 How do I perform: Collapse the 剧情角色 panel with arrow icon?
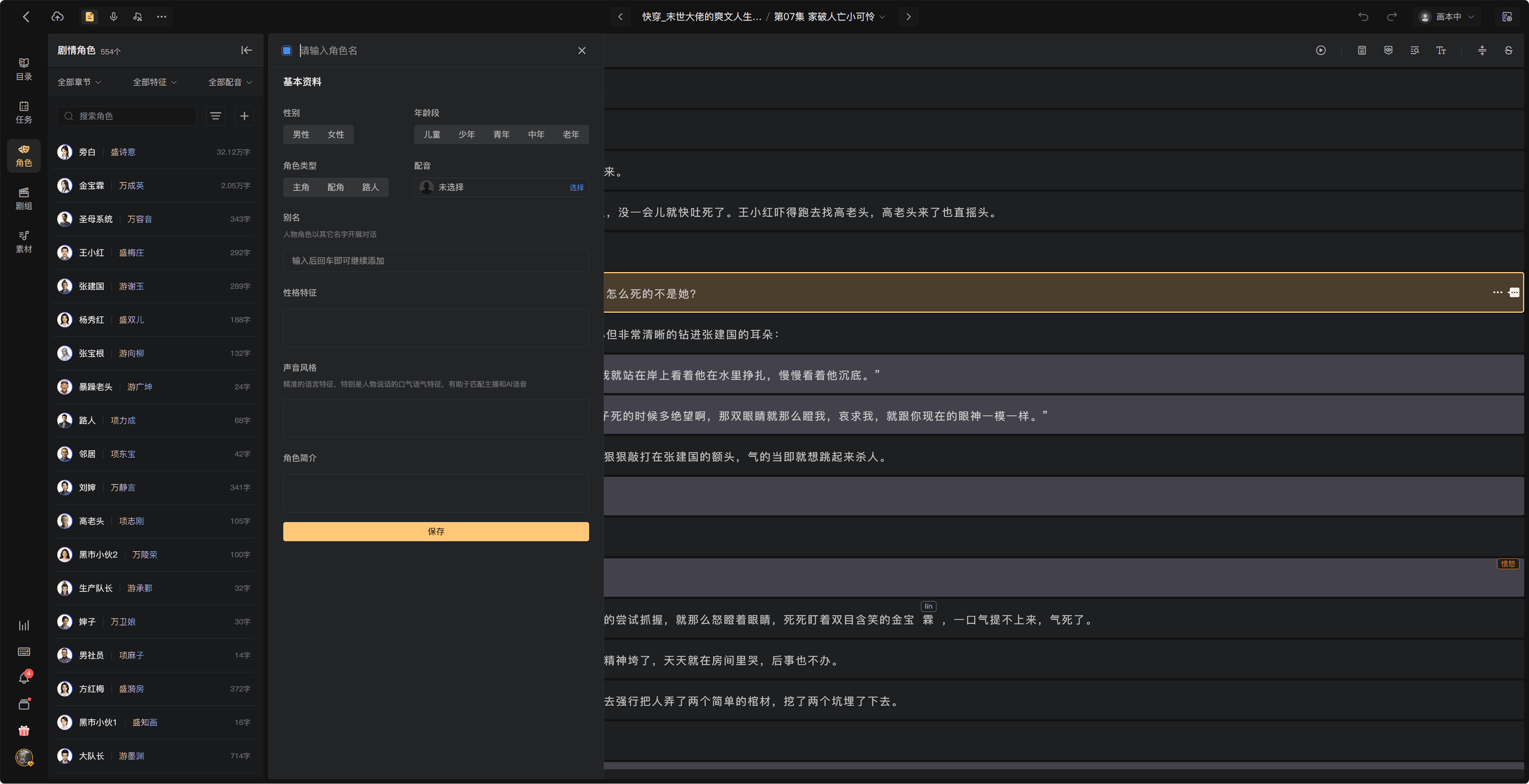point(246,51)
